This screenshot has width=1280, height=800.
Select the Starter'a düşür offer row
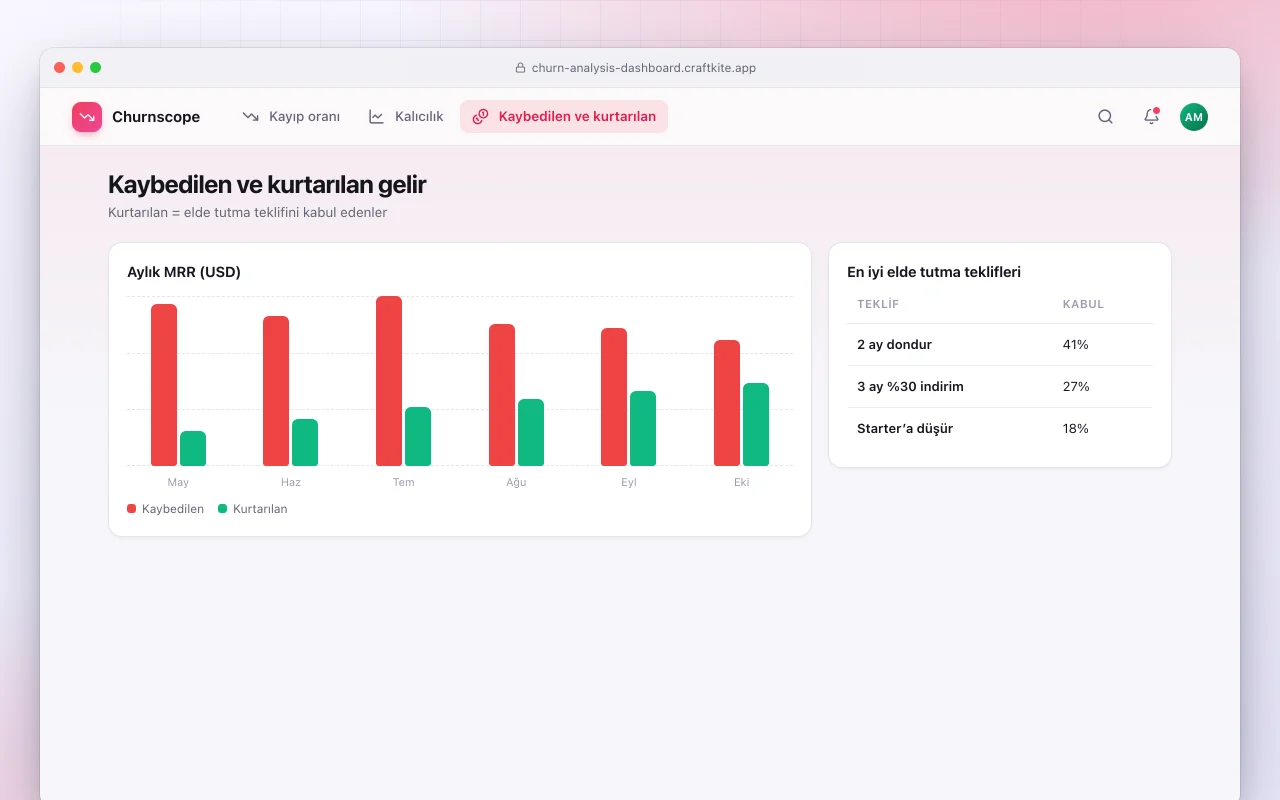1000,429
